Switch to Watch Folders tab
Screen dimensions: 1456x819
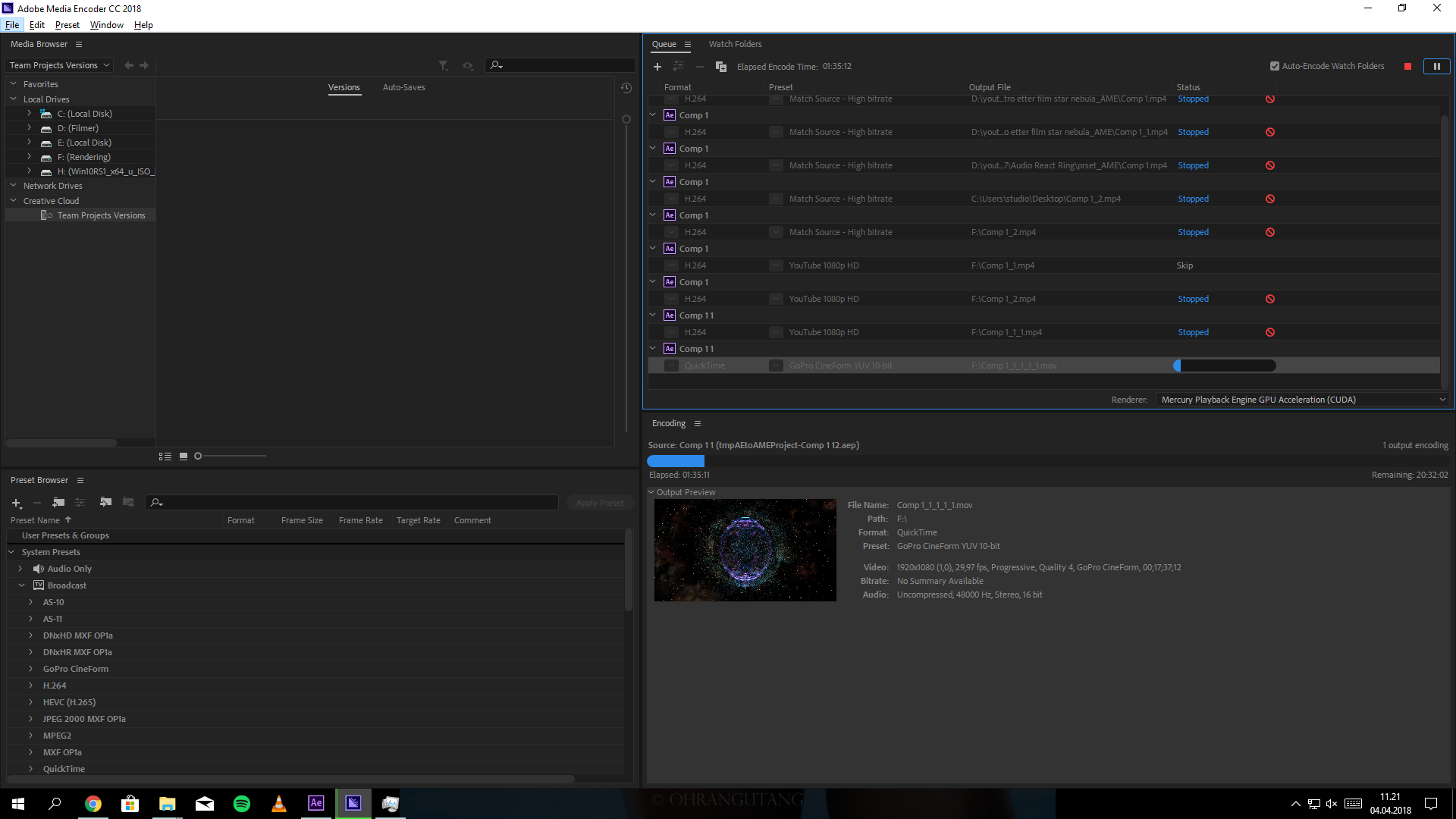coord(734,43)
